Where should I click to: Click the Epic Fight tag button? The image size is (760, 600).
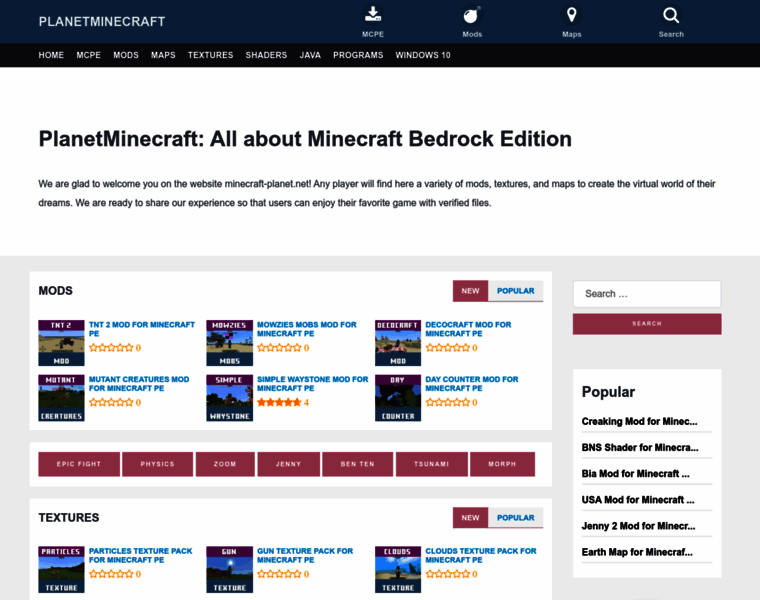pyautogui.click(x=79, y=464)
